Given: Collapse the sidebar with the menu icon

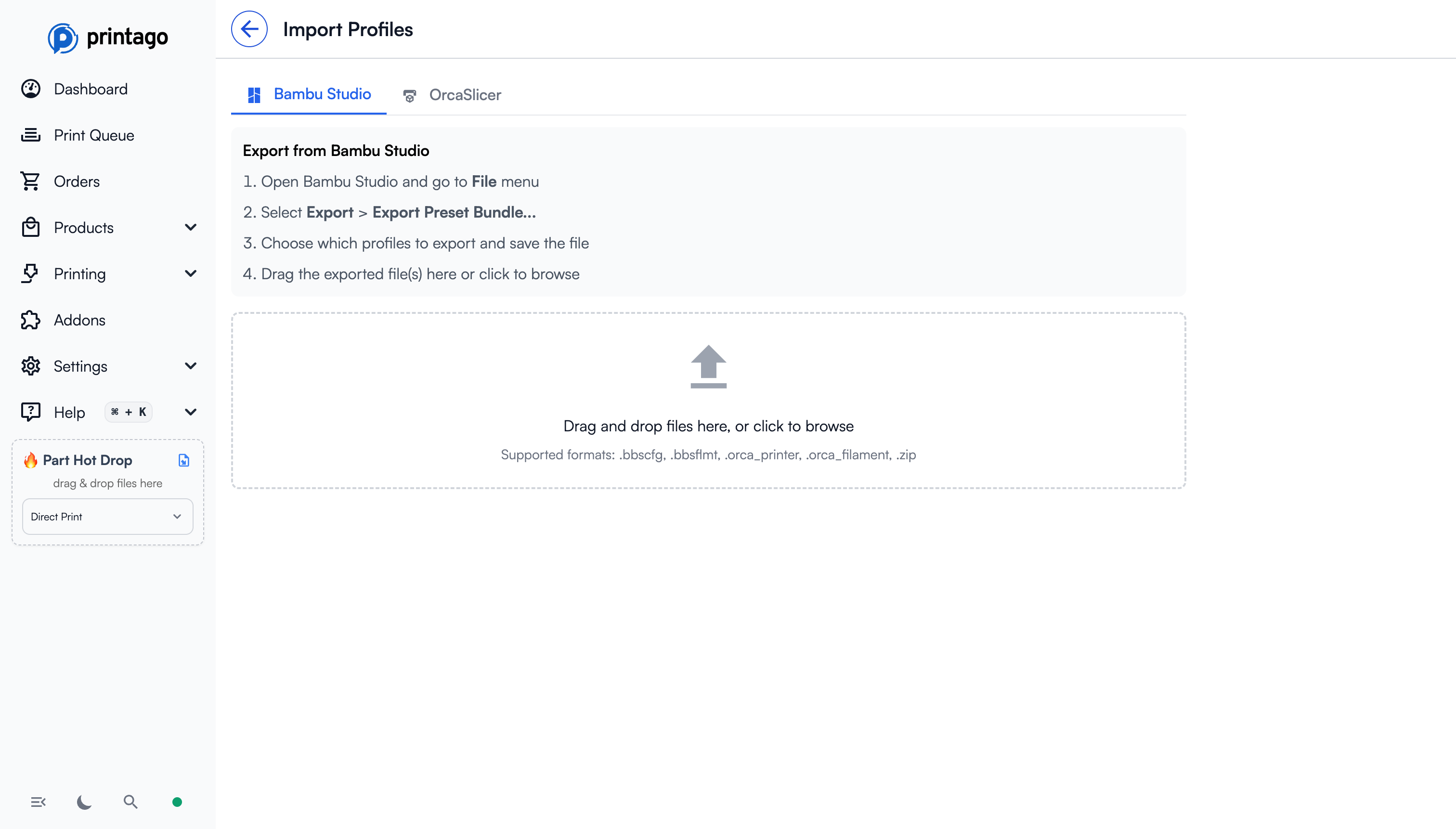Looking at the screenshot, I should (38, 801).
